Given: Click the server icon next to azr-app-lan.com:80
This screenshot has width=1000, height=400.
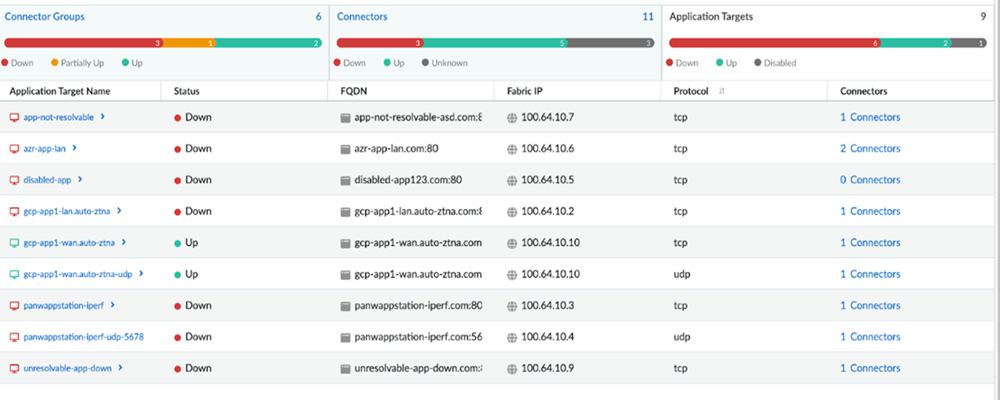Looking at the screenshot, I should tap(346, 148).
